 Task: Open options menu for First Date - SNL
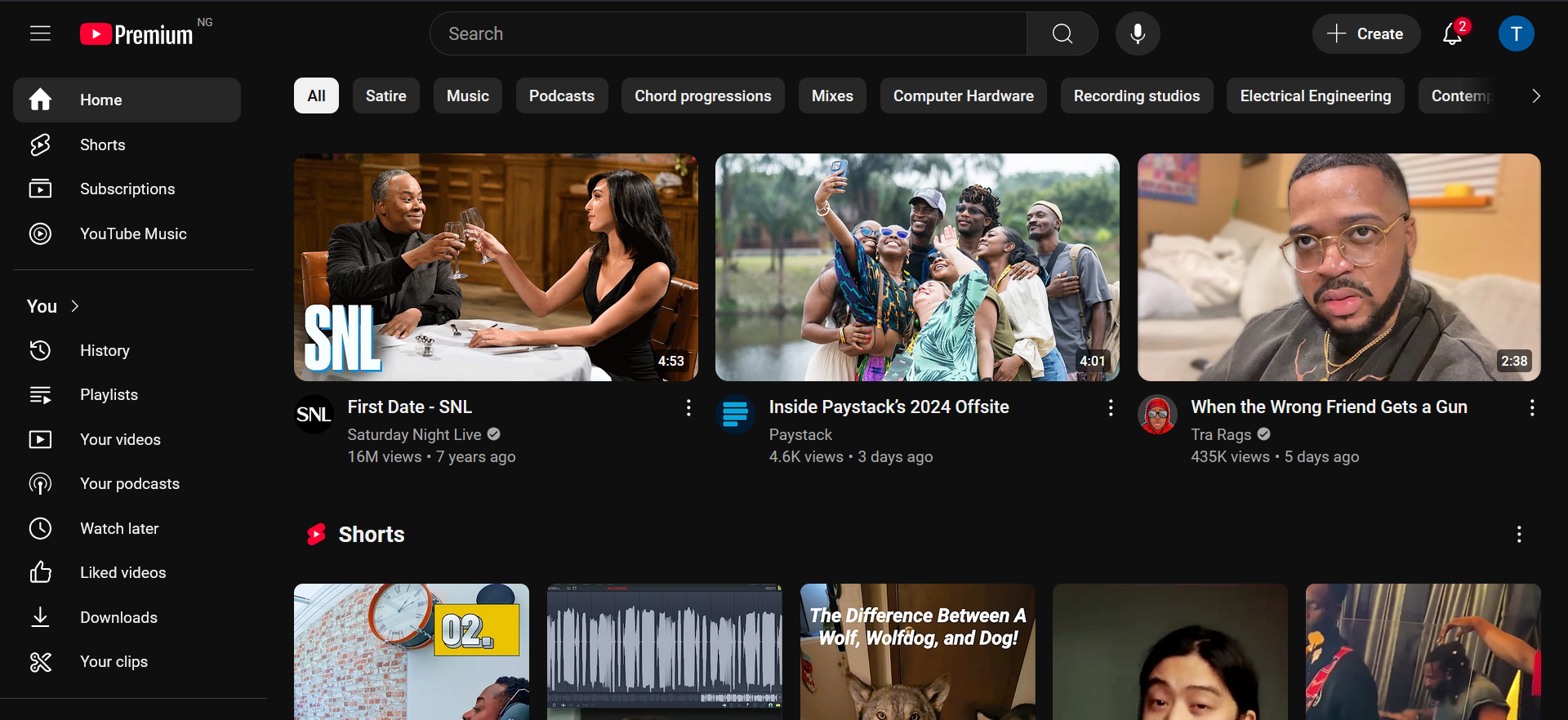click(x=688, y=407)
